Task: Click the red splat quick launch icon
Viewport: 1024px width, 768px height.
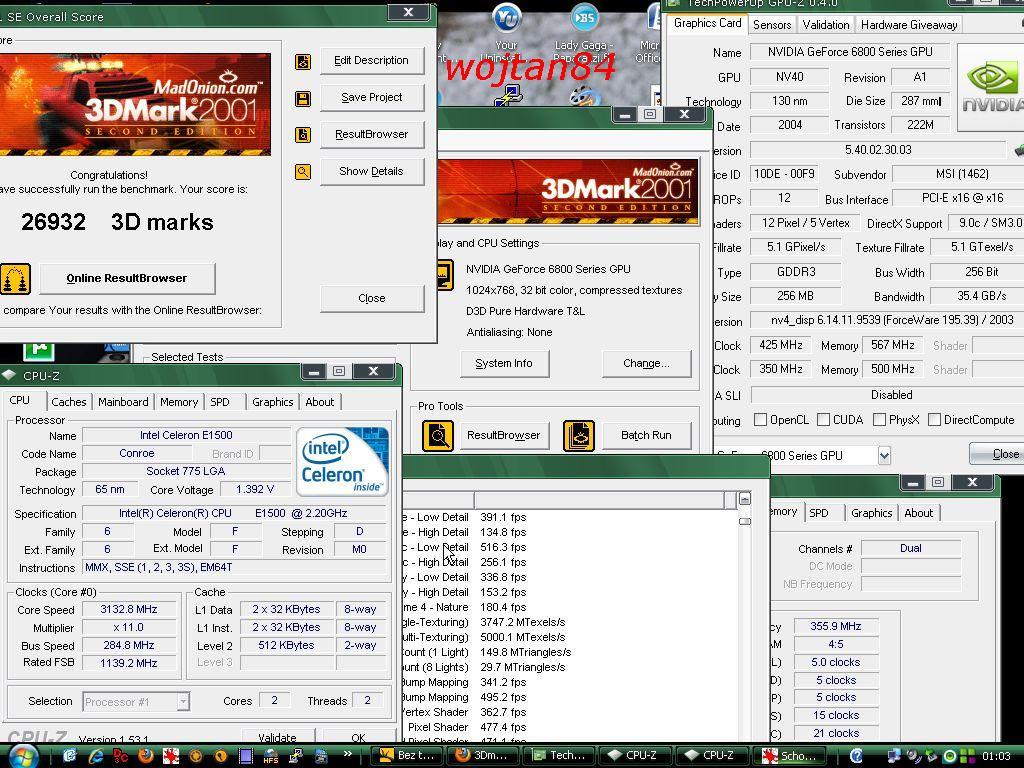Action: [x=170, y=756]
